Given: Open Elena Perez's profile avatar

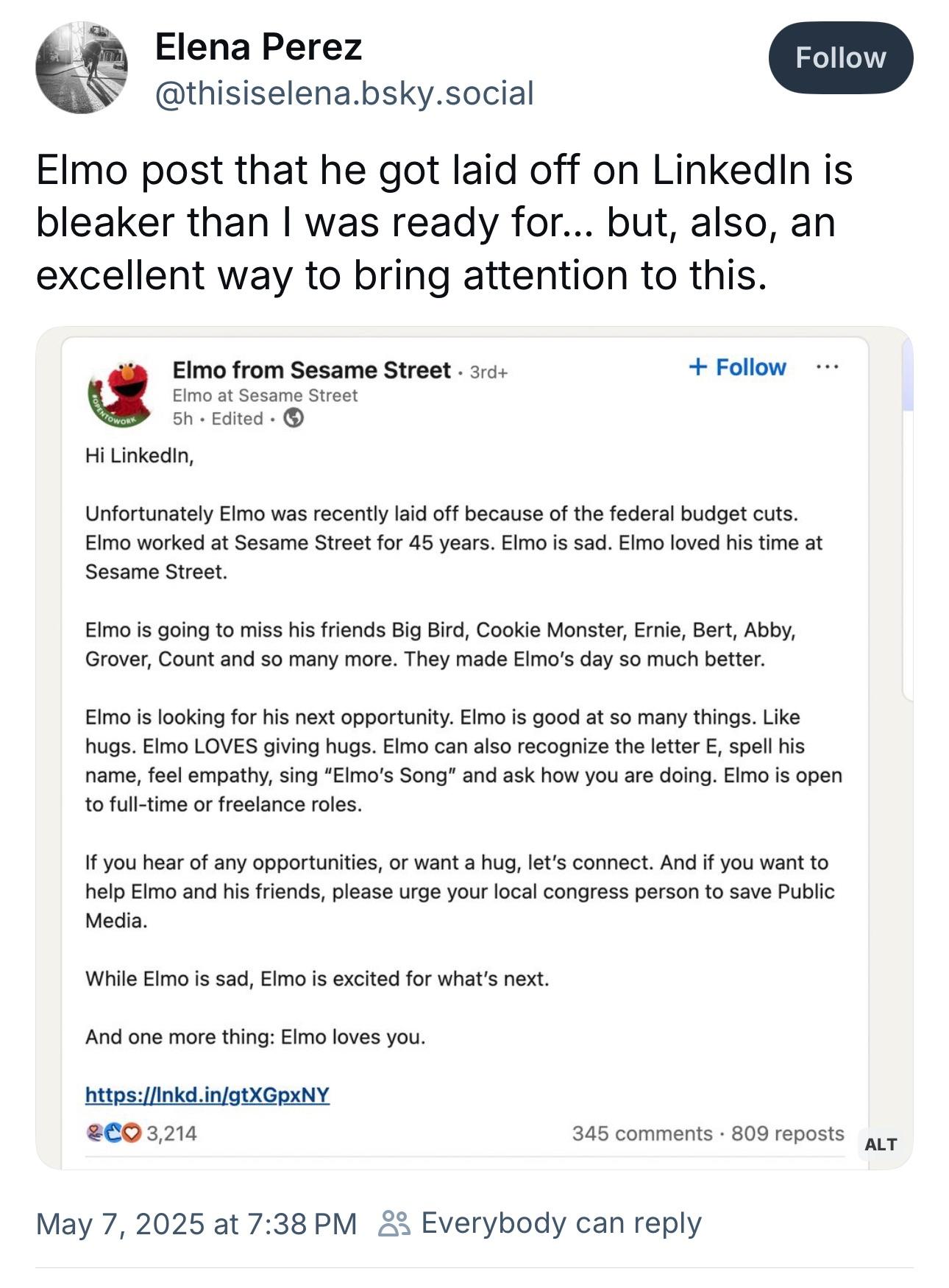Looking at the screenshot, I should (81, 68).
